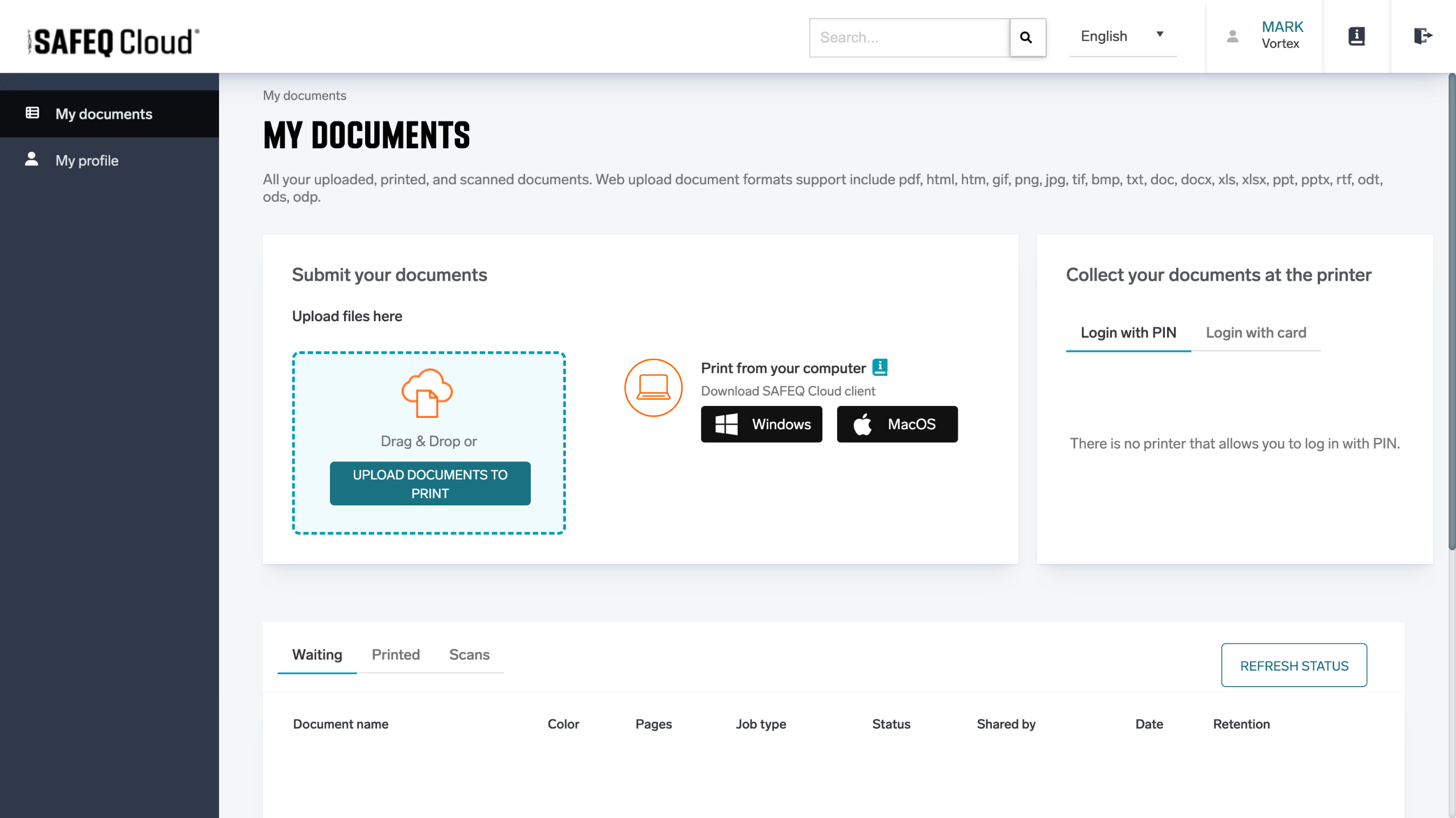Click the orange laptop circle icon

click(x=653, y=388)
